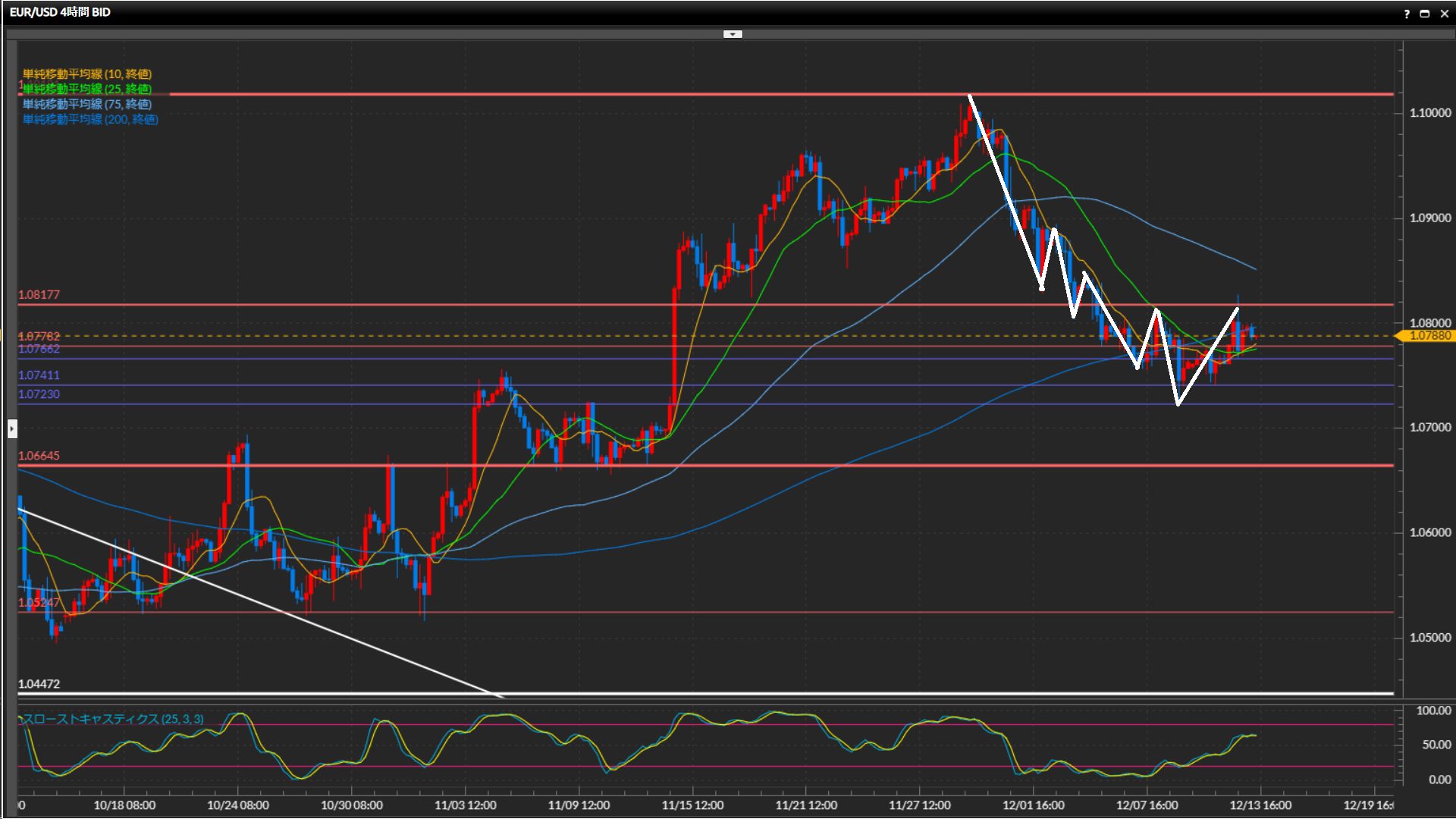Viewport: 1456px width, 819px height.
Task: Expand the top toolbar dropdown arrow
Action: tap(733, 34)
